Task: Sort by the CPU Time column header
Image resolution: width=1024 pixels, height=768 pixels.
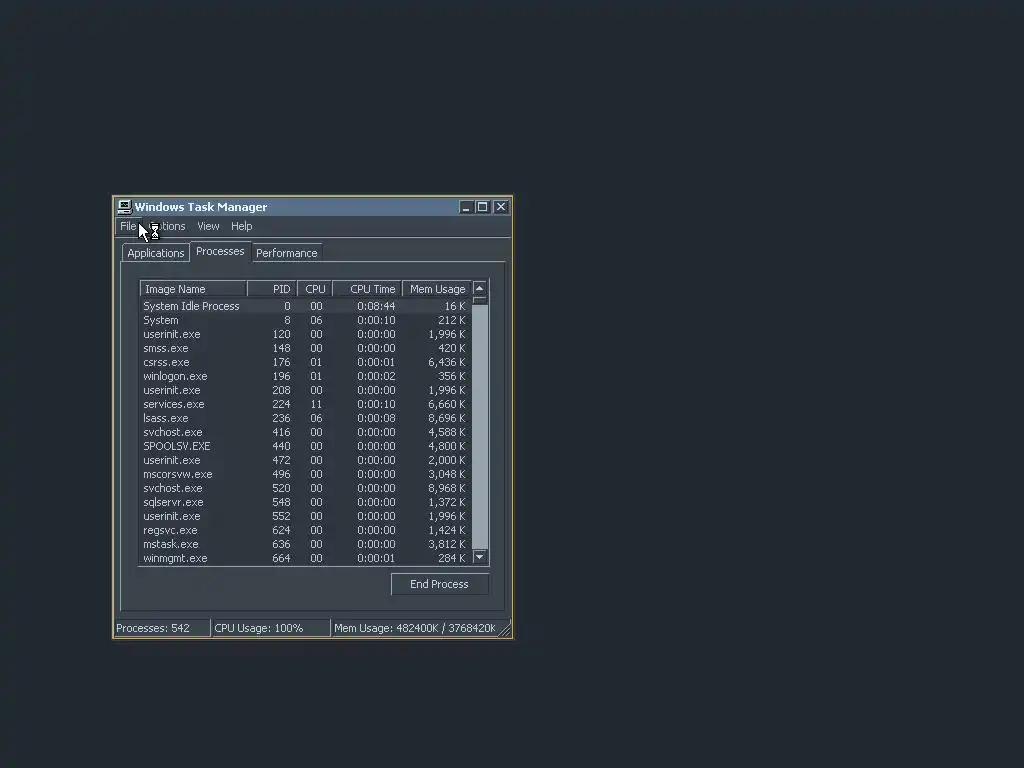Action: tap(367, 289)
